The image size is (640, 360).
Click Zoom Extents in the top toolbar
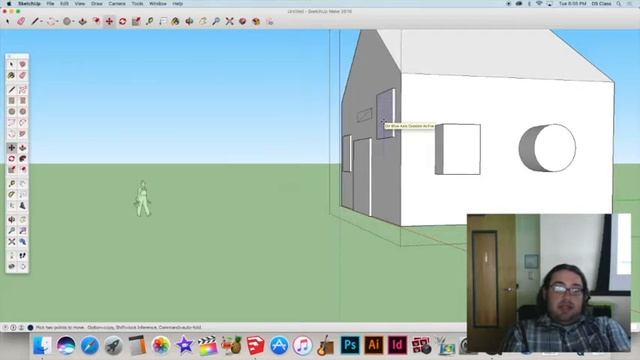(229, 21)
